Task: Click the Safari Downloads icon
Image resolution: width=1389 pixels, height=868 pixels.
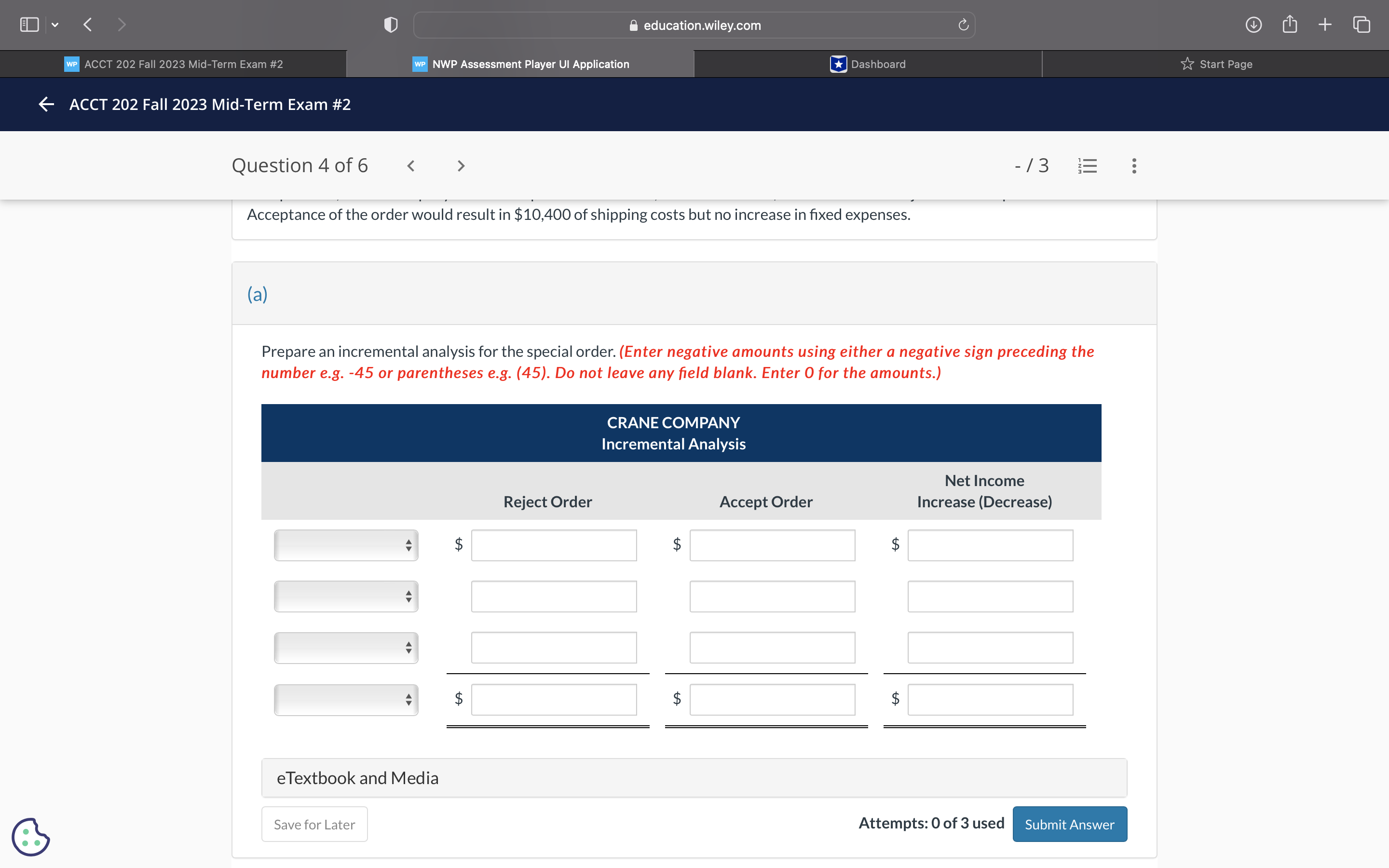Action: [x=1253, y=25]
